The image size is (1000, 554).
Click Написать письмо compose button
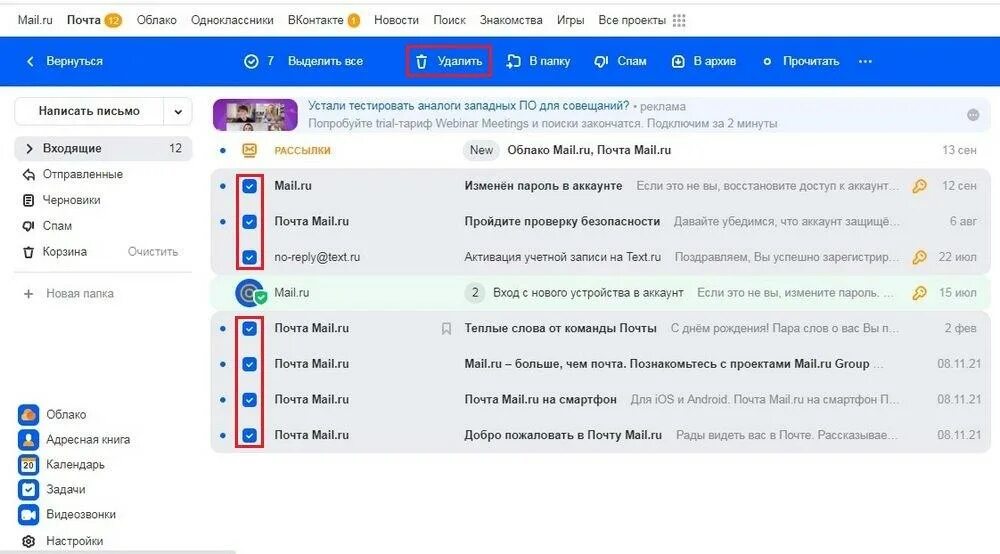click(x=89, y=112)
